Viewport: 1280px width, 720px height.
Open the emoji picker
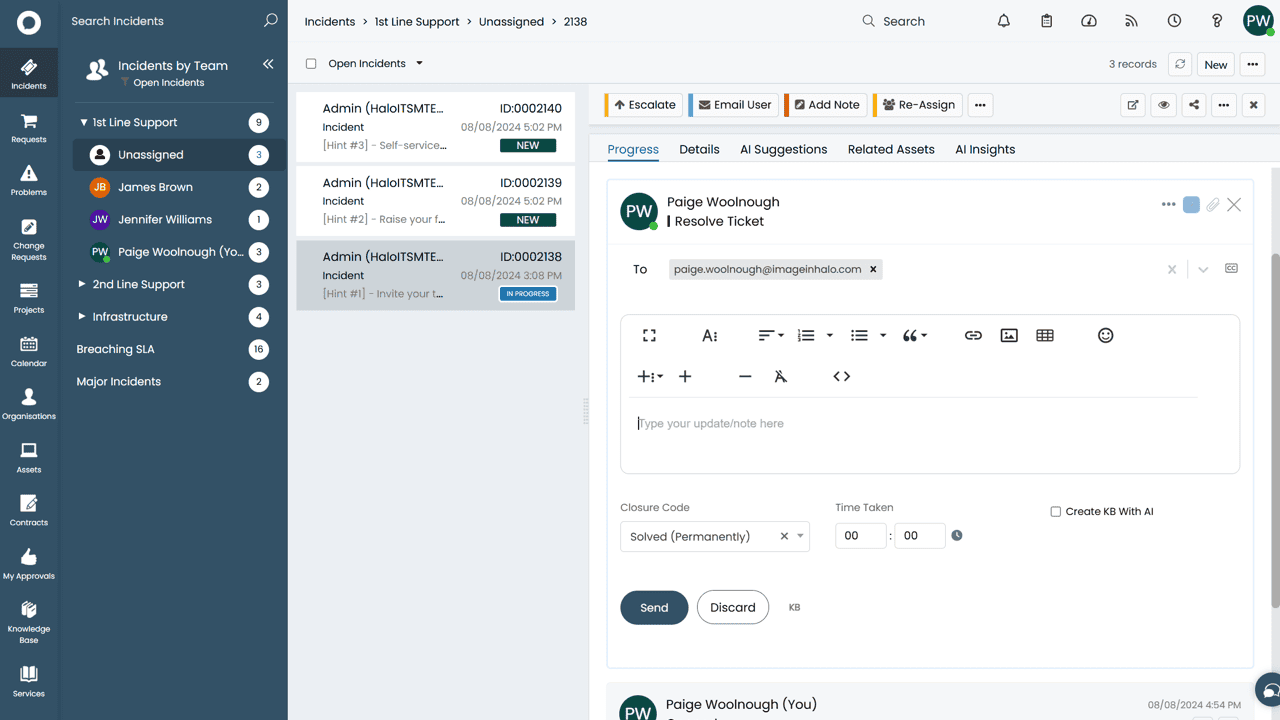[x=1105, y=336]
